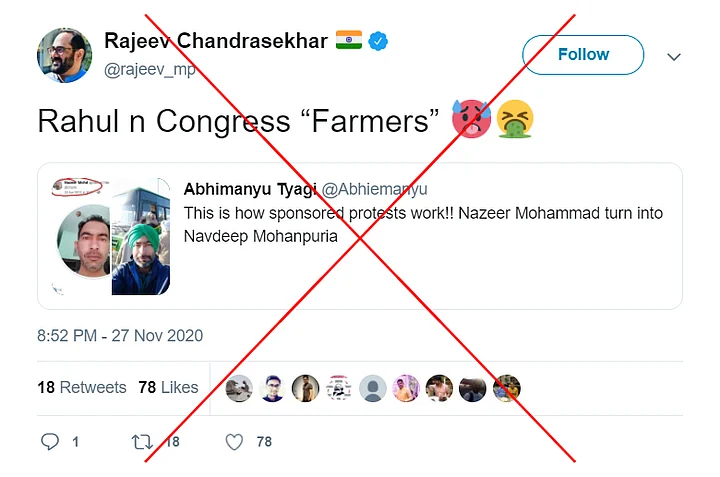View the 78 Likes list
Screen dimensions: 720x477
168,387
